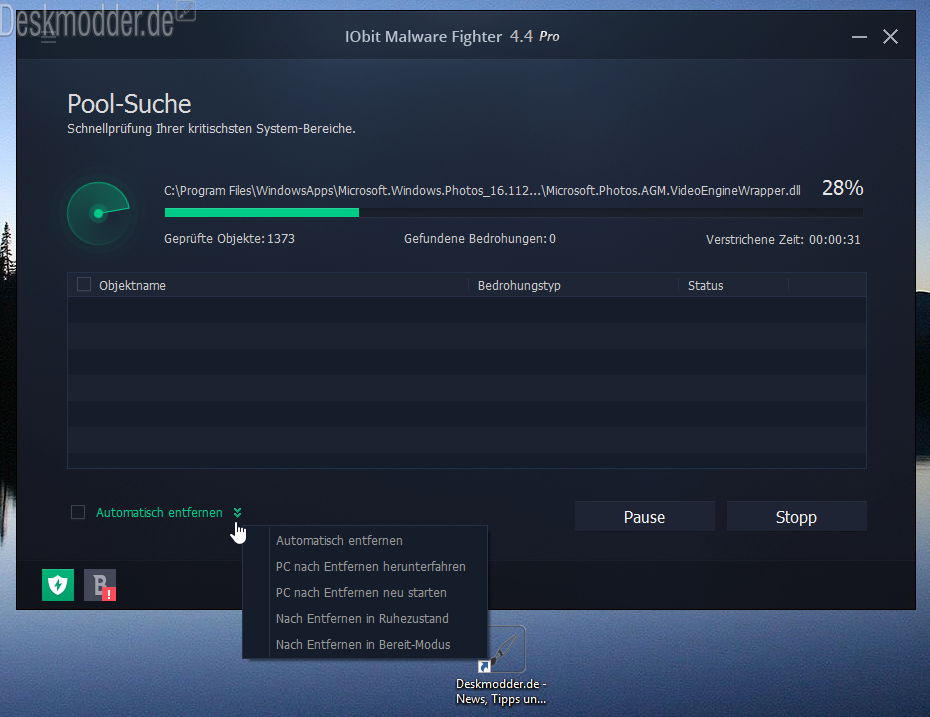Click green Automatisch entfernen label link
The height and width of the screenshot is (717, 930).
tap(159, 512)
